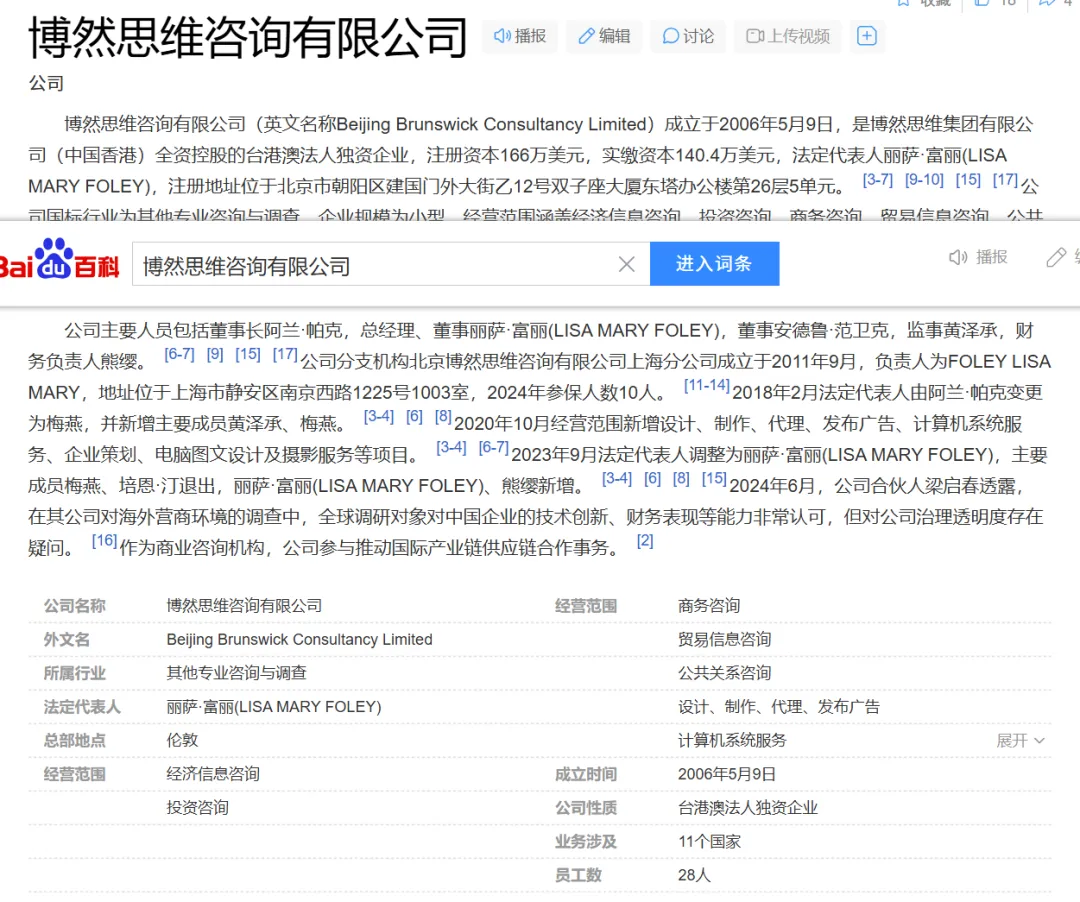Open reference [17] after 26层5单元
1080x902 pixels.
[1005, 180]
